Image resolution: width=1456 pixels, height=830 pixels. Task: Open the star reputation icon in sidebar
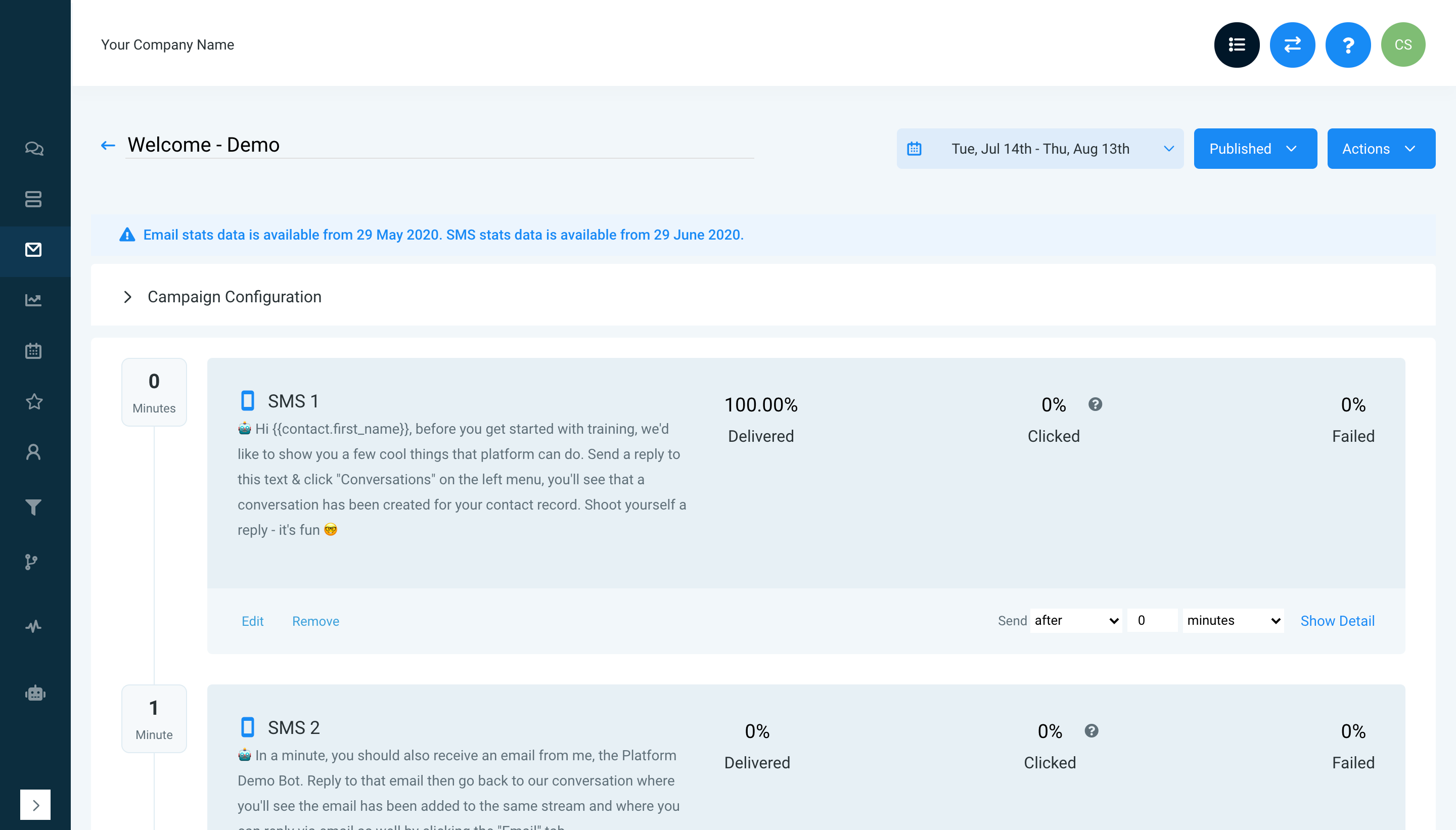pyautogui.click(x=34, y=401)
